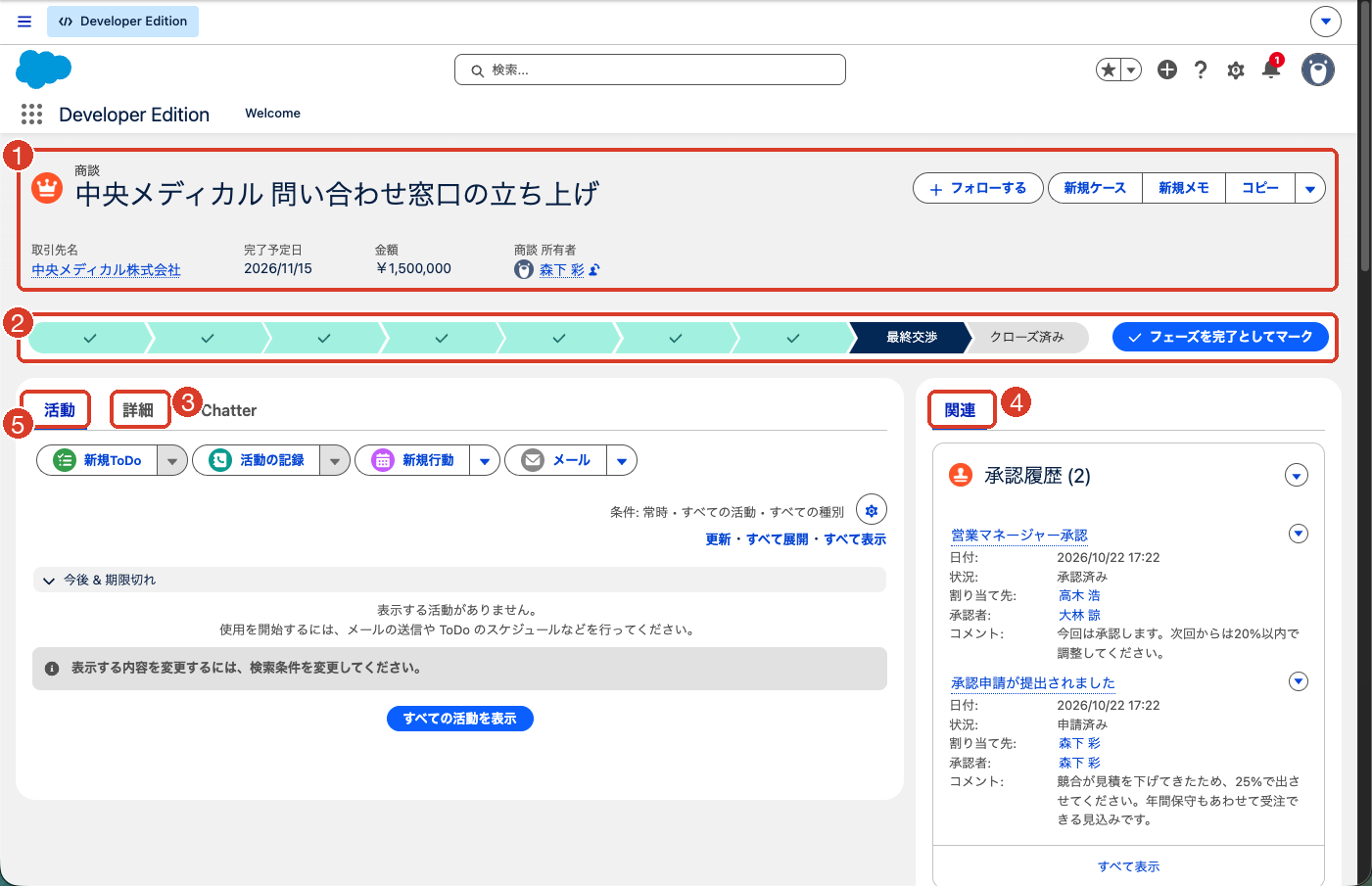Click the 承認履歴 stamp icon
Viewport: 1372px width, 886px height.
(961, 475)
